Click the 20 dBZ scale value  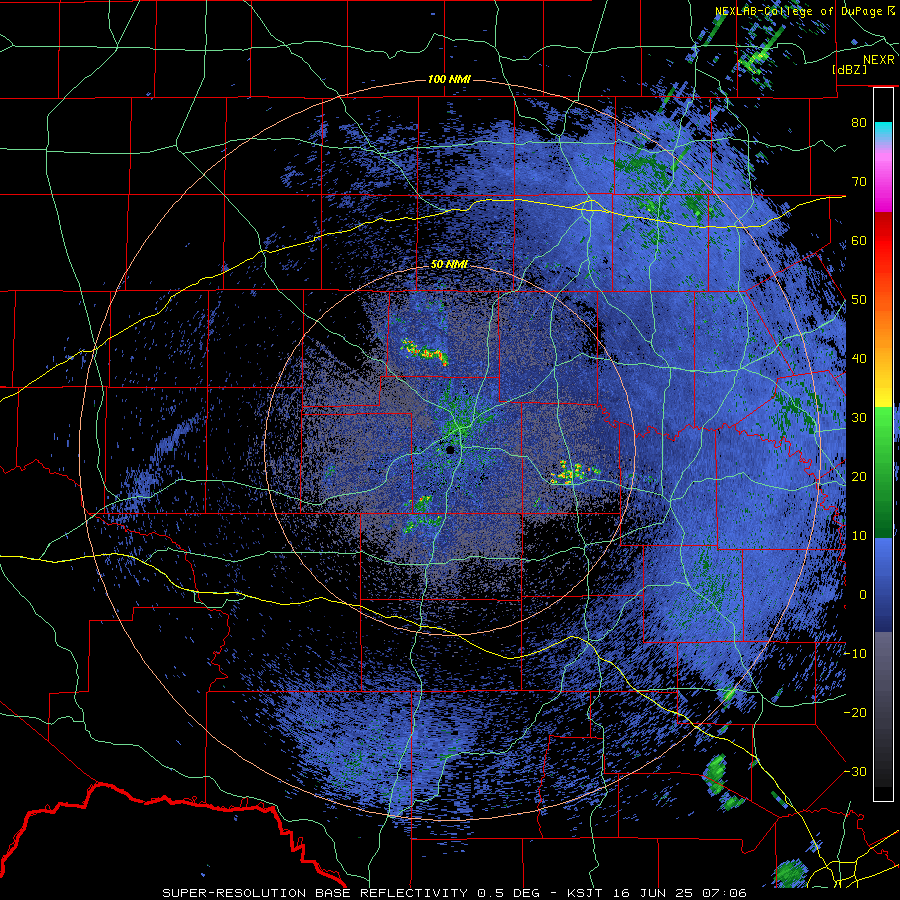point(859,477)
